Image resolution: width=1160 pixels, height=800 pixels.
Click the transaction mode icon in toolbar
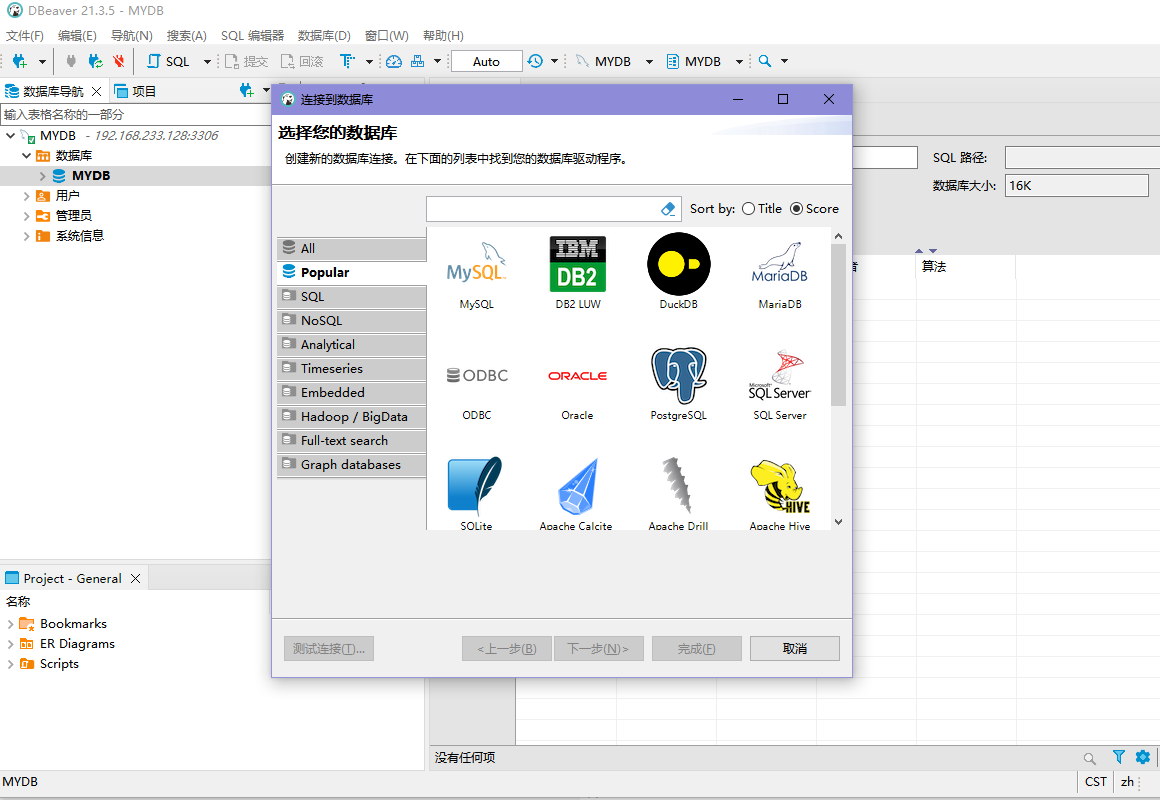pyautogui.click(x=347, y=61)
